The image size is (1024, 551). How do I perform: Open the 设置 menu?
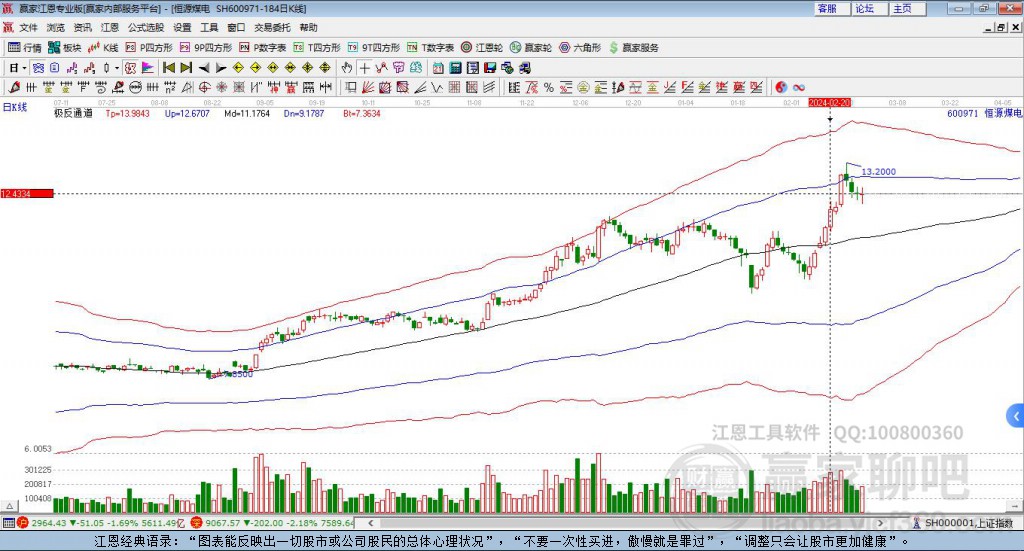pos(182,27)
